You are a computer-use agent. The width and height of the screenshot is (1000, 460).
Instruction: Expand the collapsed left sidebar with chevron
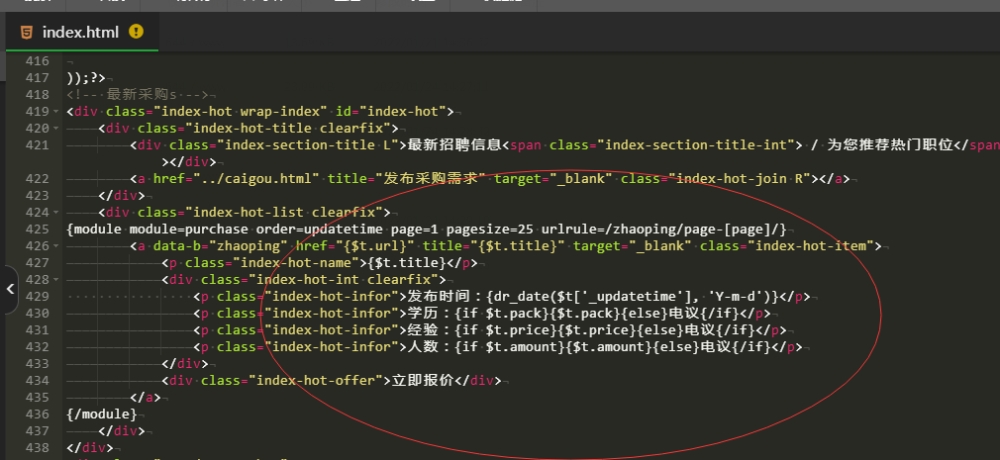pos(10,289)
